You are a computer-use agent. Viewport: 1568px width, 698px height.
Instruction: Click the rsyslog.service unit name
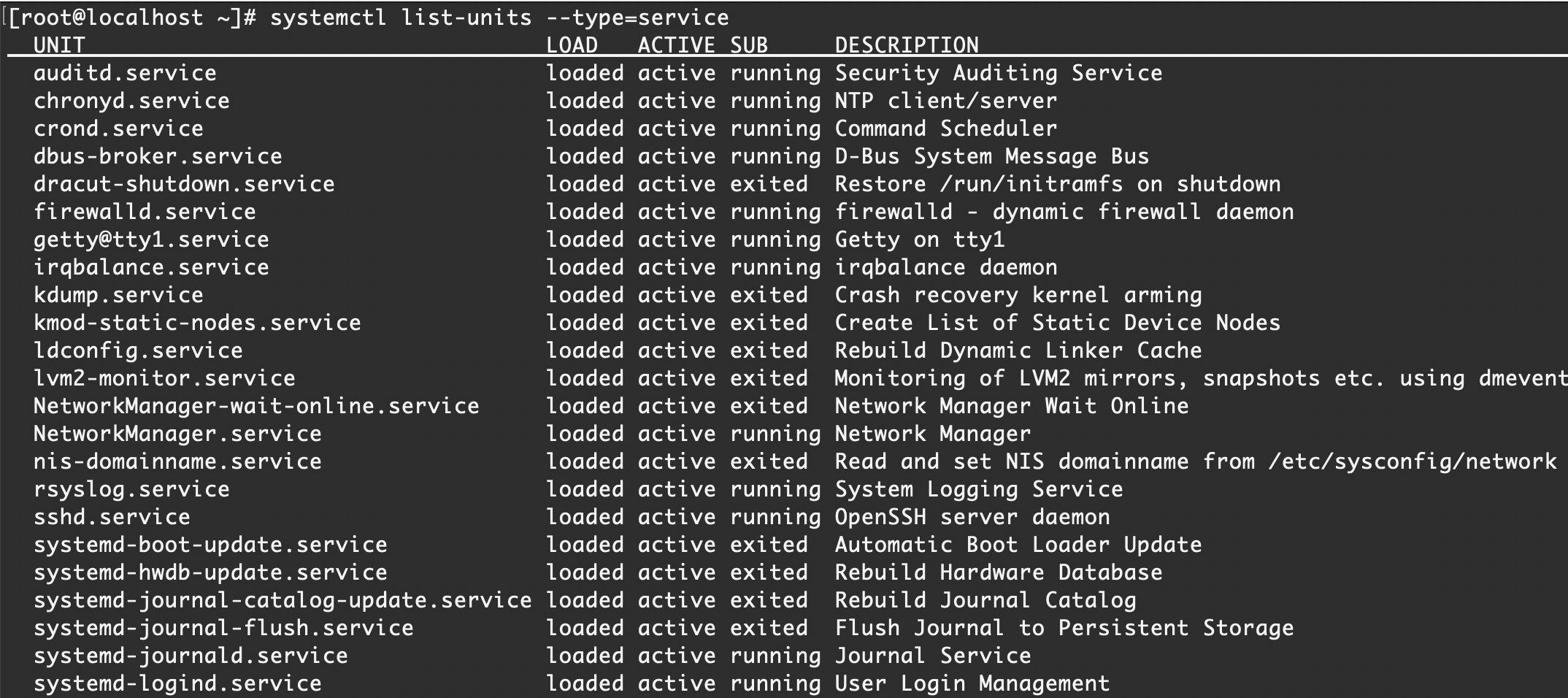point(131,489)
